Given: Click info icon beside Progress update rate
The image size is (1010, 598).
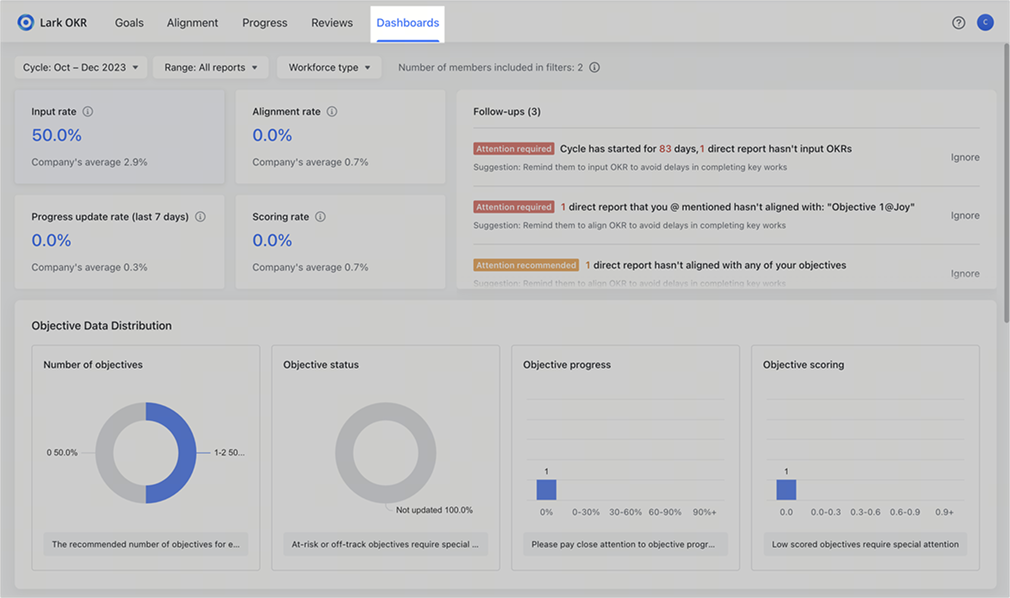Looking at the screenshot, I should [x=200, y=217].
